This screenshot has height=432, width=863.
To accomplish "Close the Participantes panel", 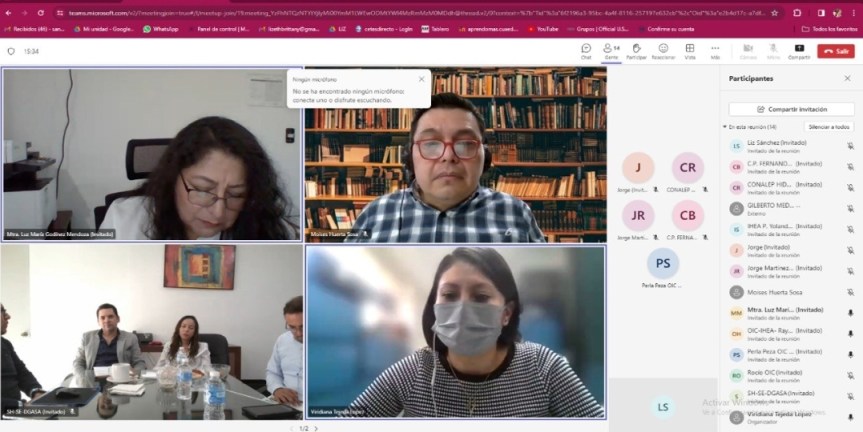I will tap(847, 78).
